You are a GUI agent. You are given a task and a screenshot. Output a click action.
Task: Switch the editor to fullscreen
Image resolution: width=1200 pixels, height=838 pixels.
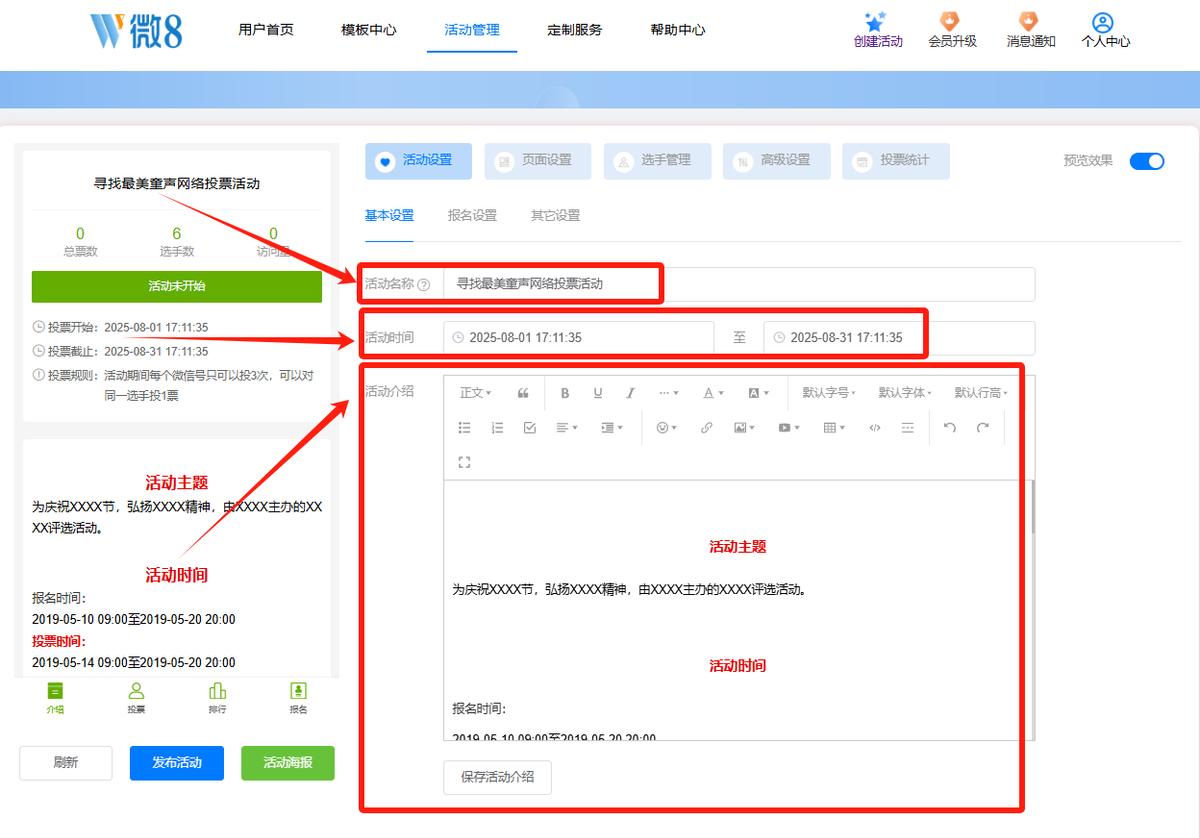pyautogui.click(x=465, y=462)
